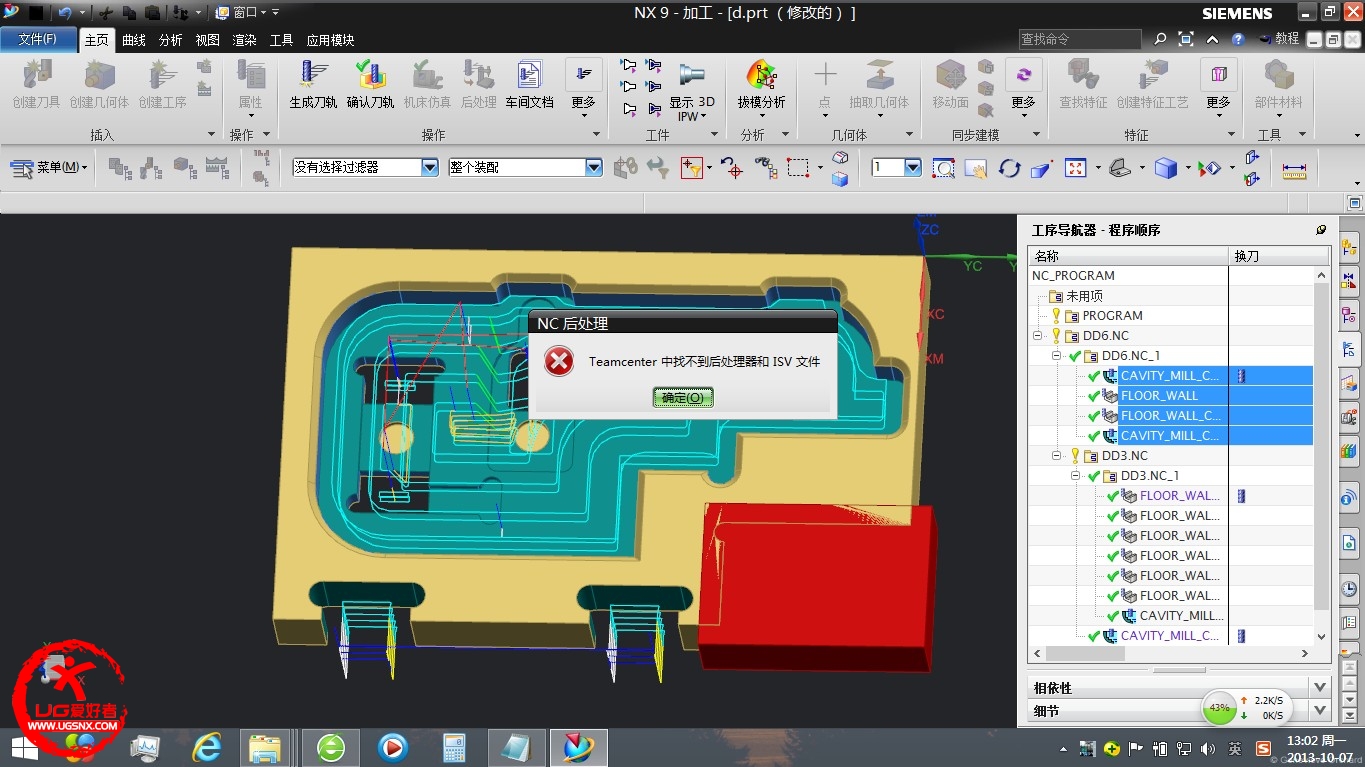Open Internet Explorer from the taskbar
Viewport: 1365px width, 767px height.
(207, 747)
